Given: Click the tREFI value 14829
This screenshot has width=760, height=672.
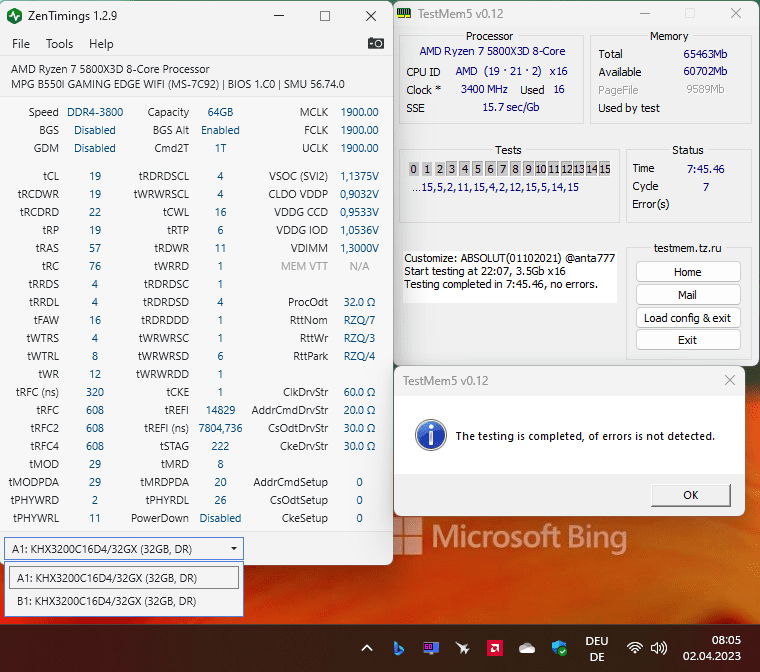Looking at the screenshot, I should (x=220, y=410).
